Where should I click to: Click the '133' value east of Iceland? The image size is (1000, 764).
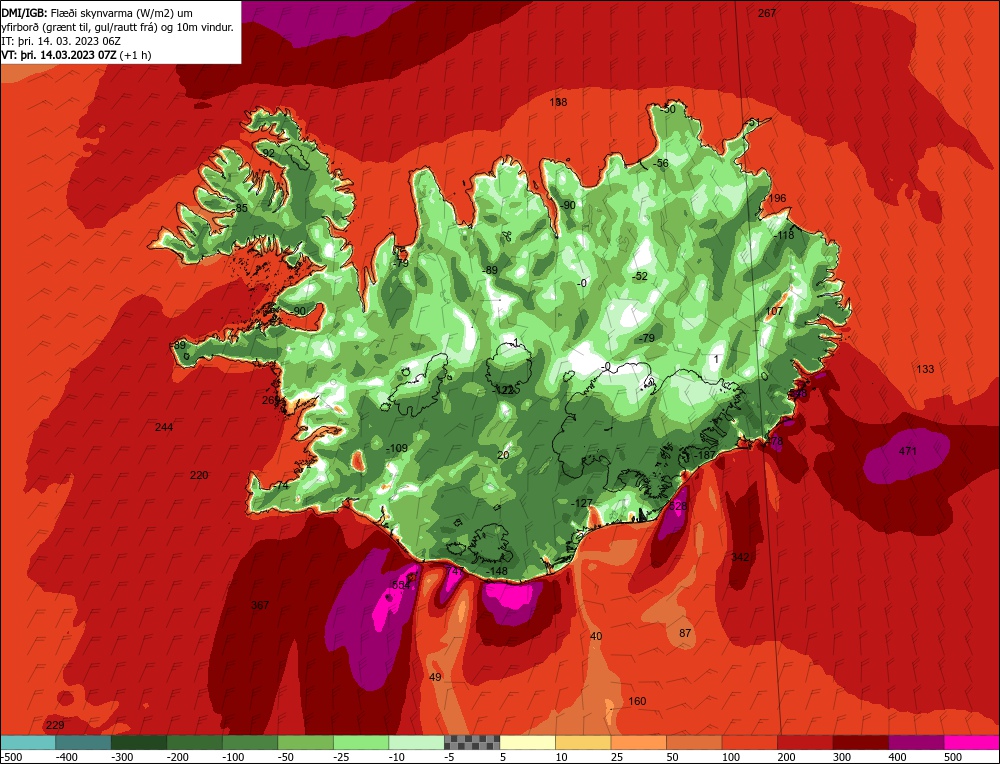(x=925, y=369)
